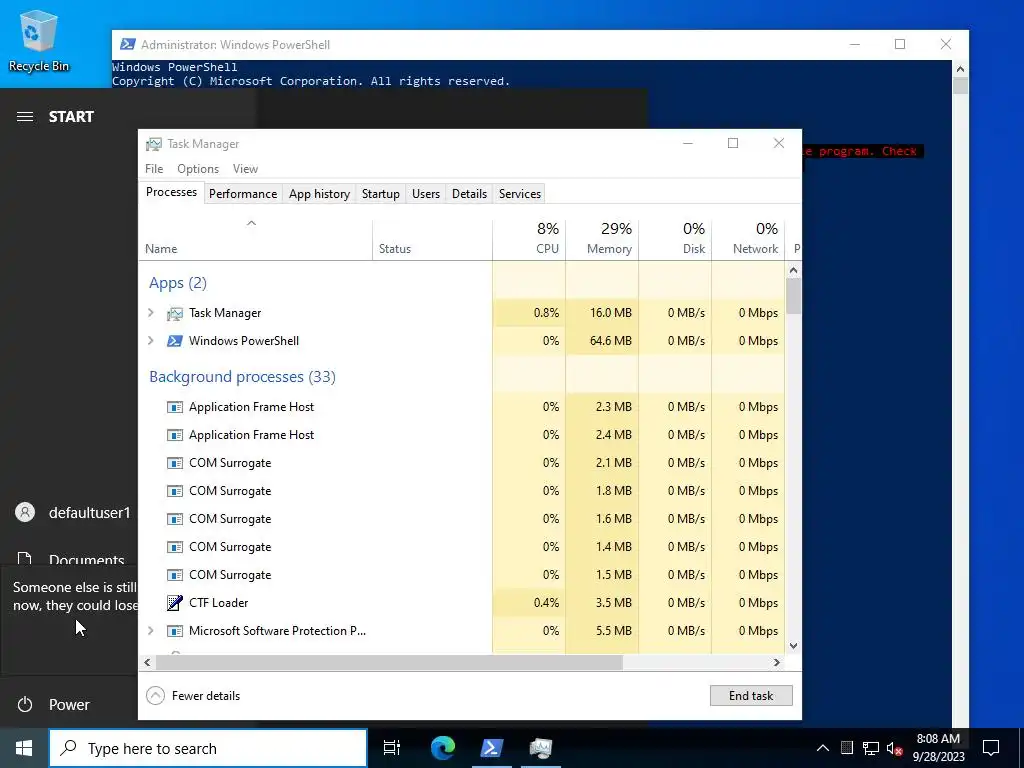
Task: Sort processes by CPU column
Action: pos(529,238)
